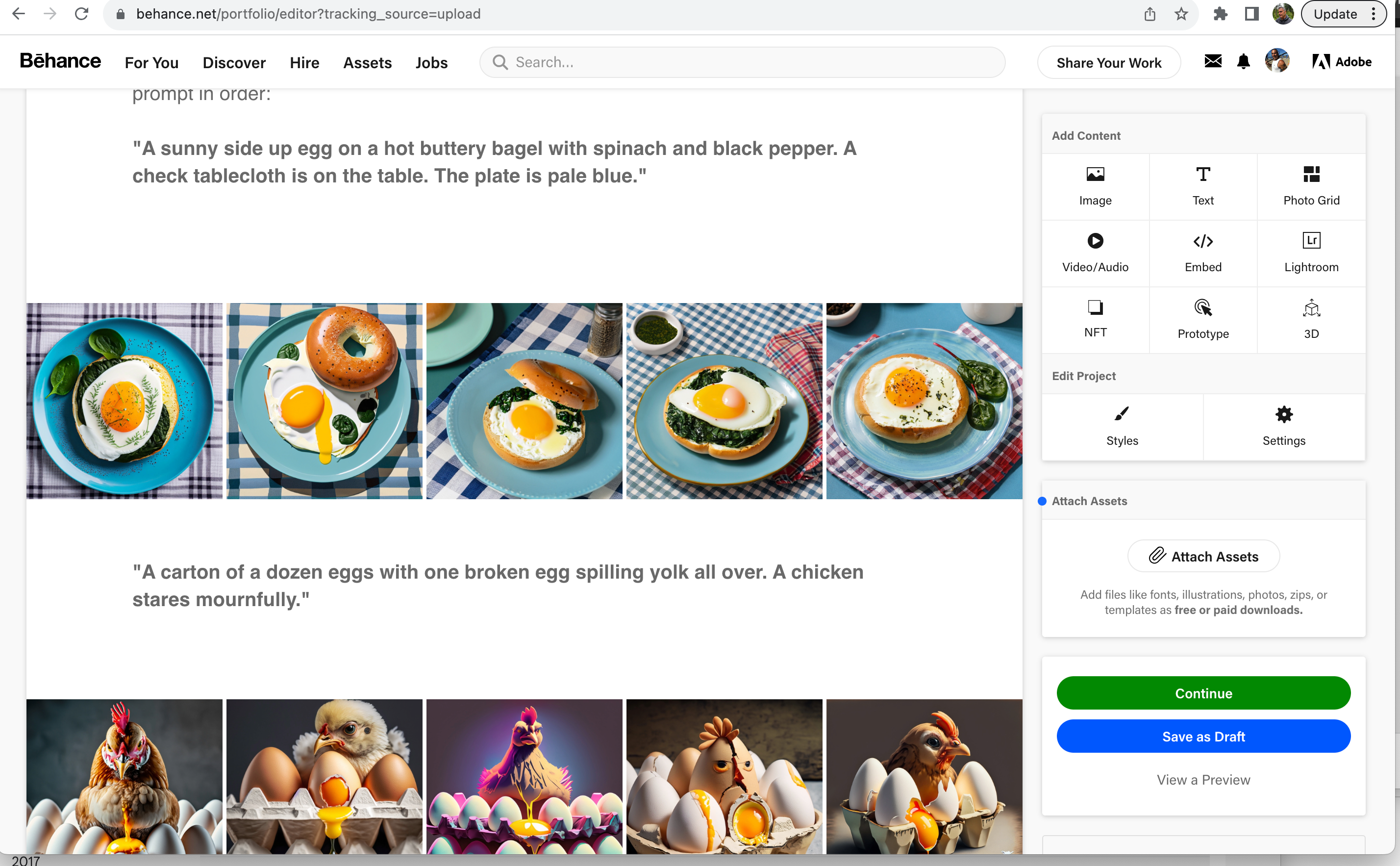This screenshot has width=1400, height=866.
Task: Click the green Continue button
Action: coord(1203,693)
